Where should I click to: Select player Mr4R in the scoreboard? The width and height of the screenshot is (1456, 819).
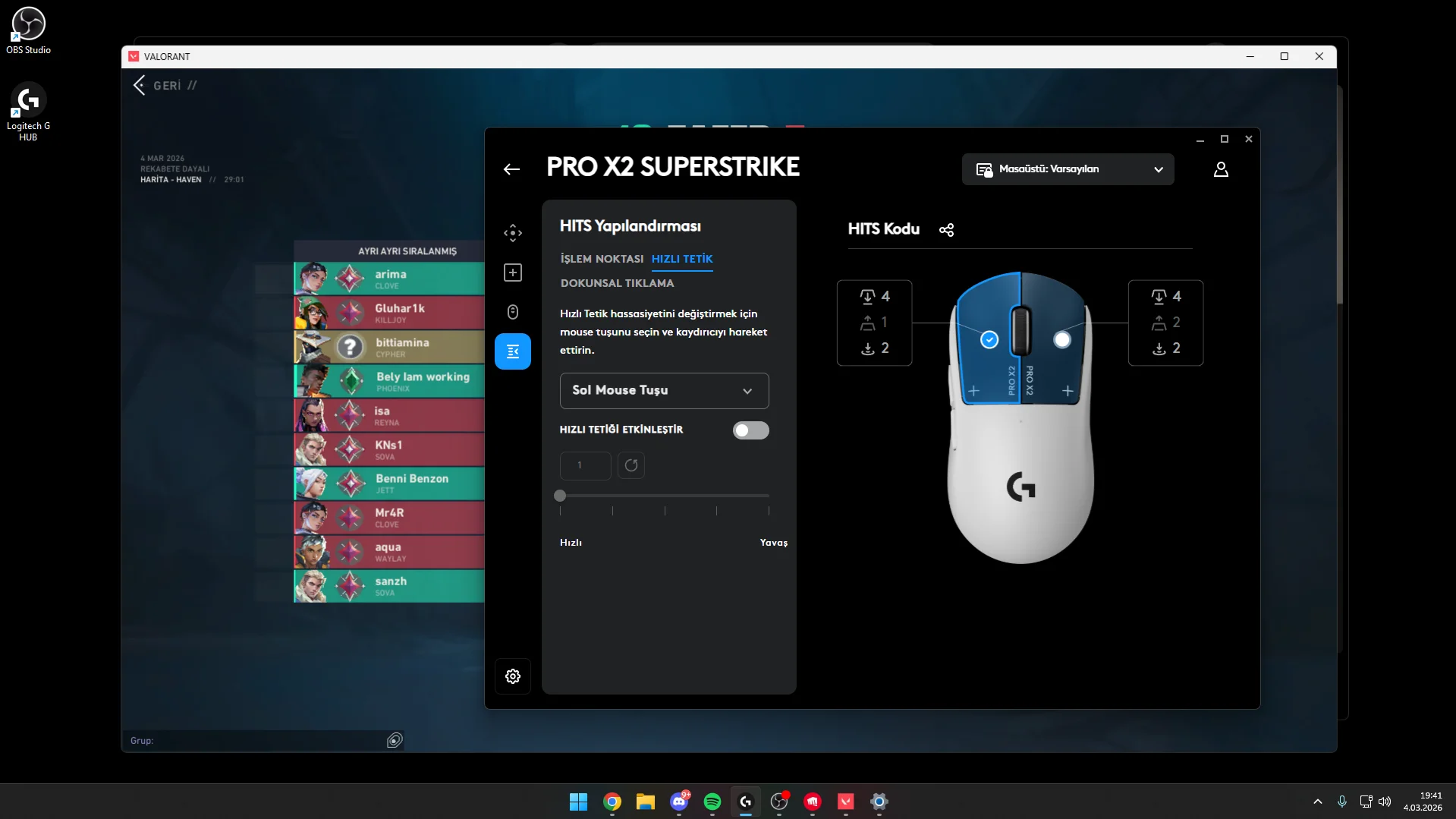[389, 518]
